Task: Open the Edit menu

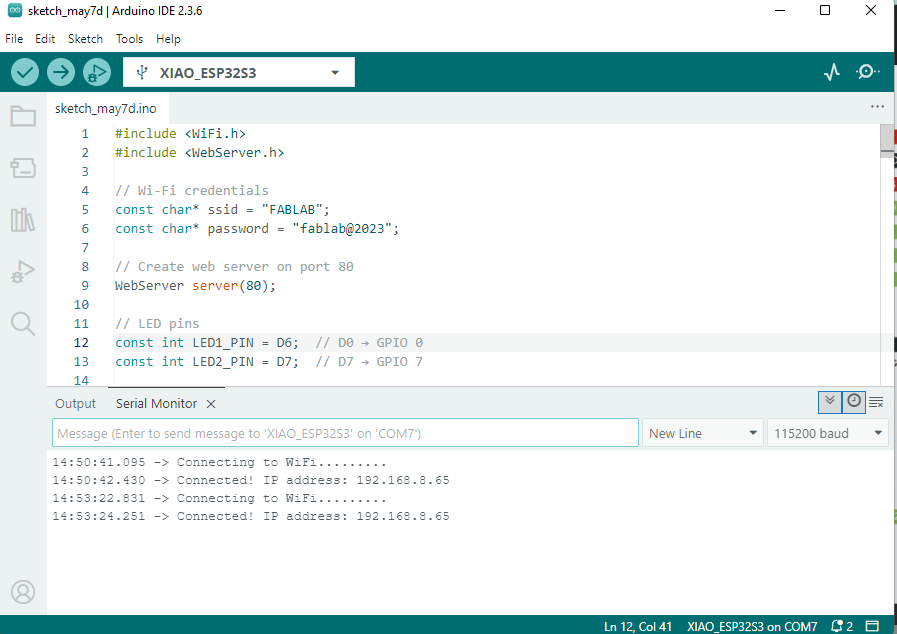Action: click(x=45, y=39)
